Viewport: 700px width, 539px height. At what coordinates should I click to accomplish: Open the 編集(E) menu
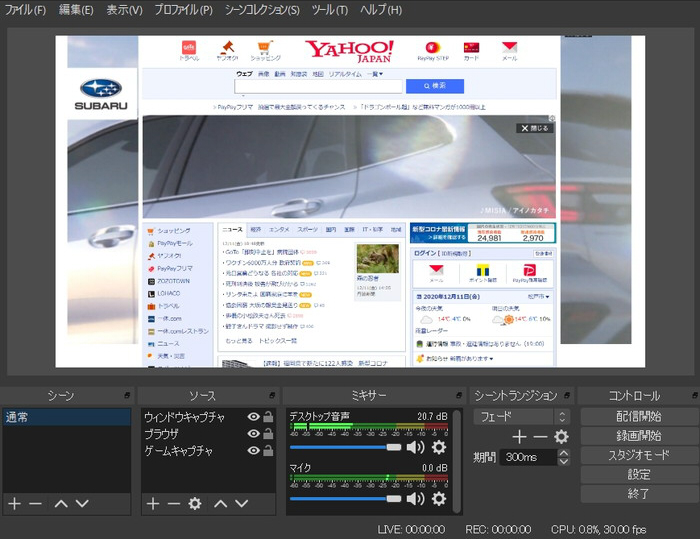76,10
